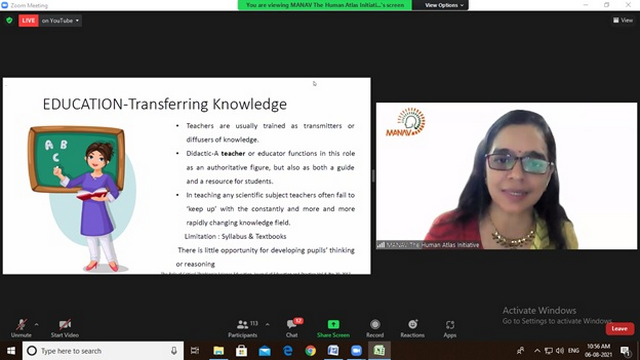Image resolution: width=640 pixels, height=360 pixels.
Task: Open the View Options dropdown
Action: 444,5
